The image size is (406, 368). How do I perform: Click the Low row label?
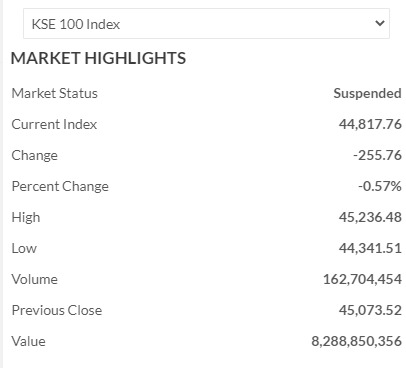(x=24, y=248)
